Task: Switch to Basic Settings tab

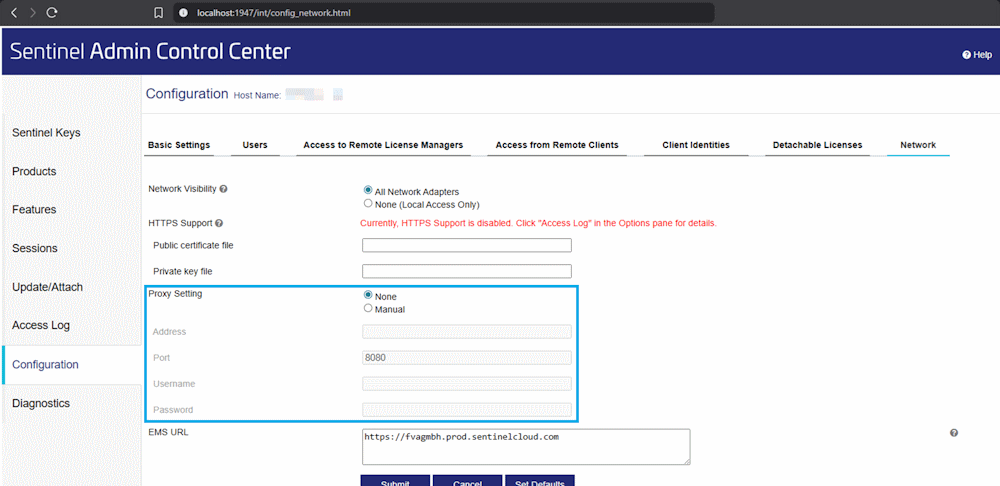Action: click(179, 145)
